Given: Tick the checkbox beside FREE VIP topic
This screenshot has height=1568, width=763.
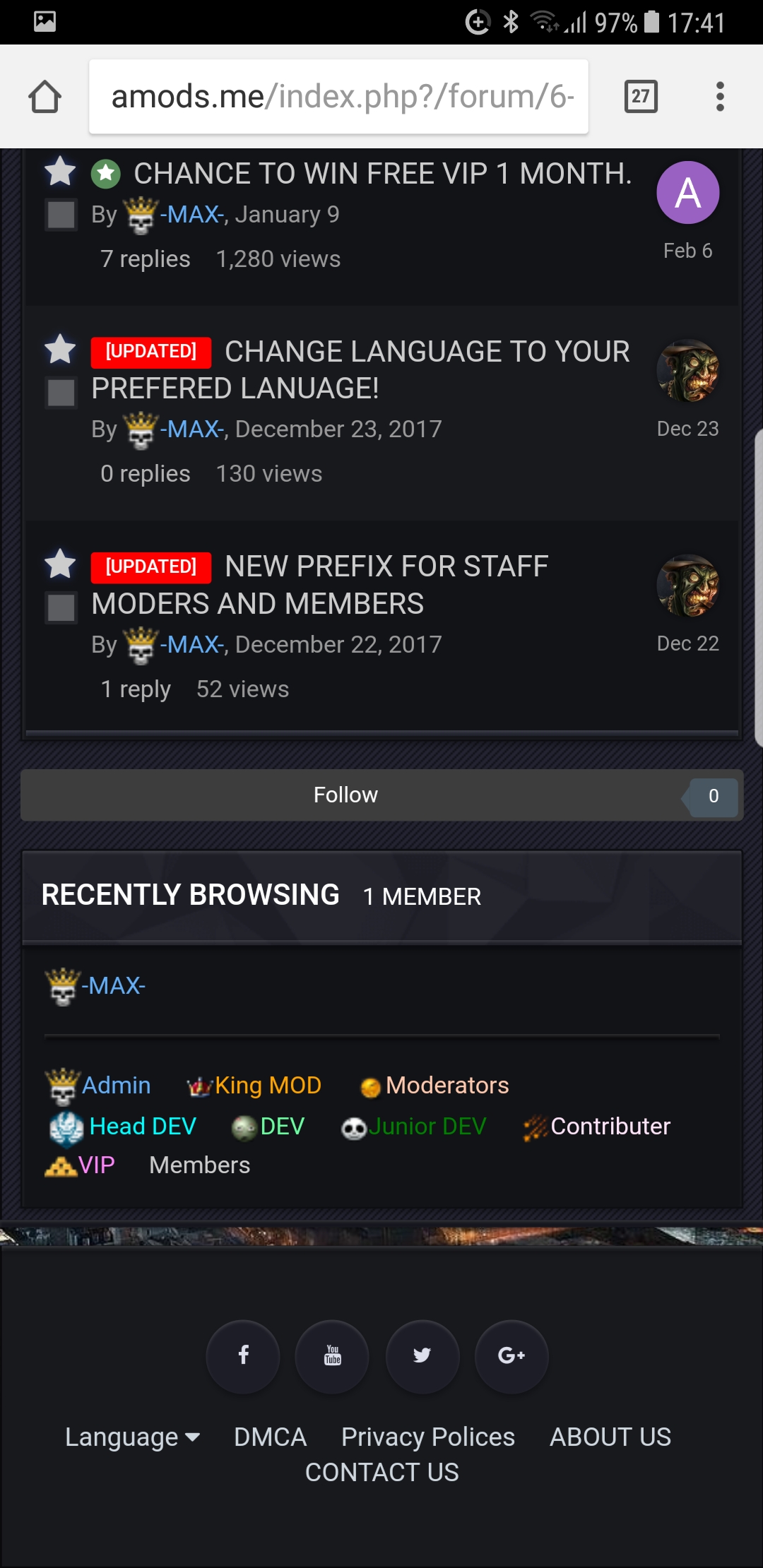Looking at the screenshot, I should coord(61,215).
